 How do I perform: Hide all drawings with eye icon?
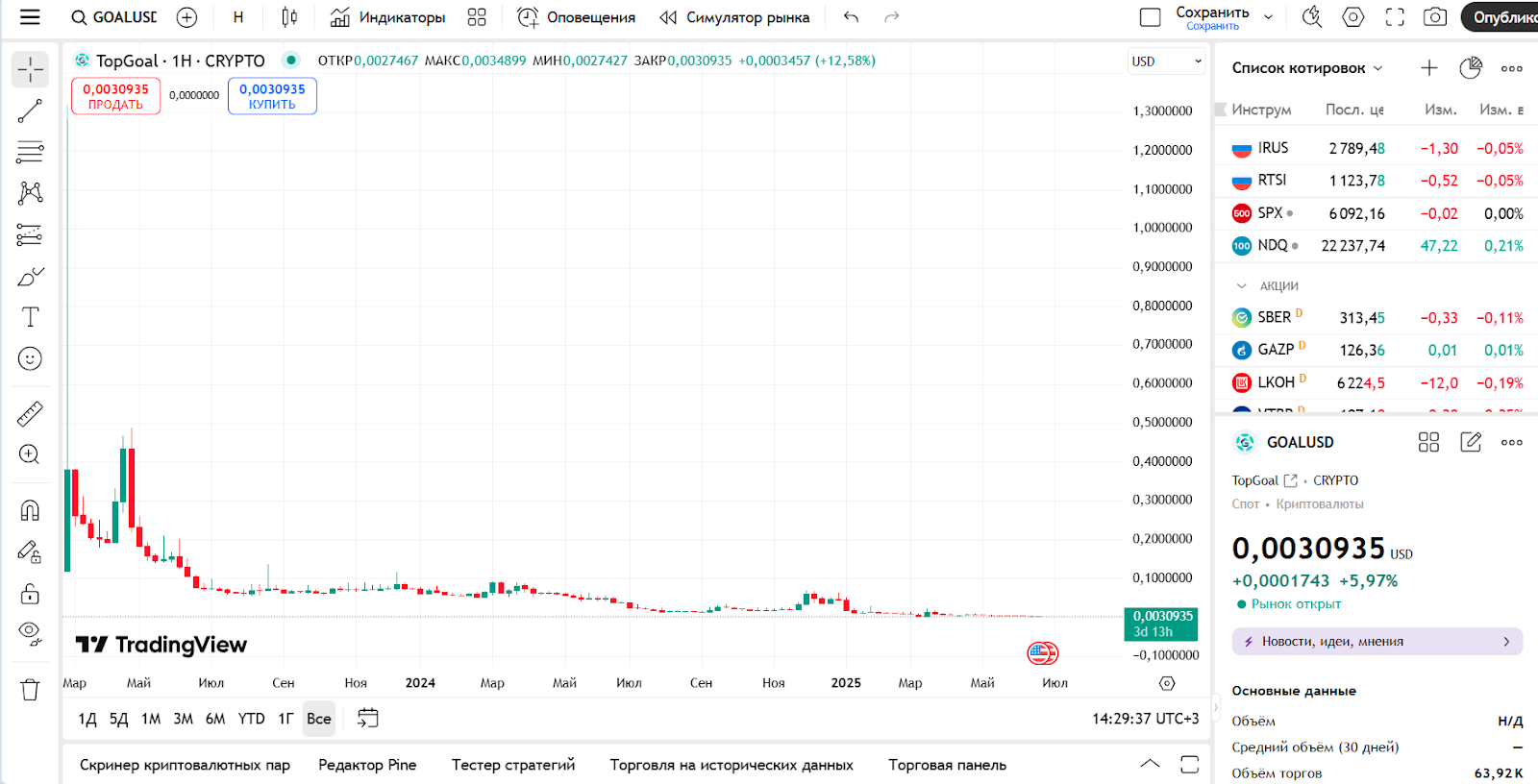30,633
